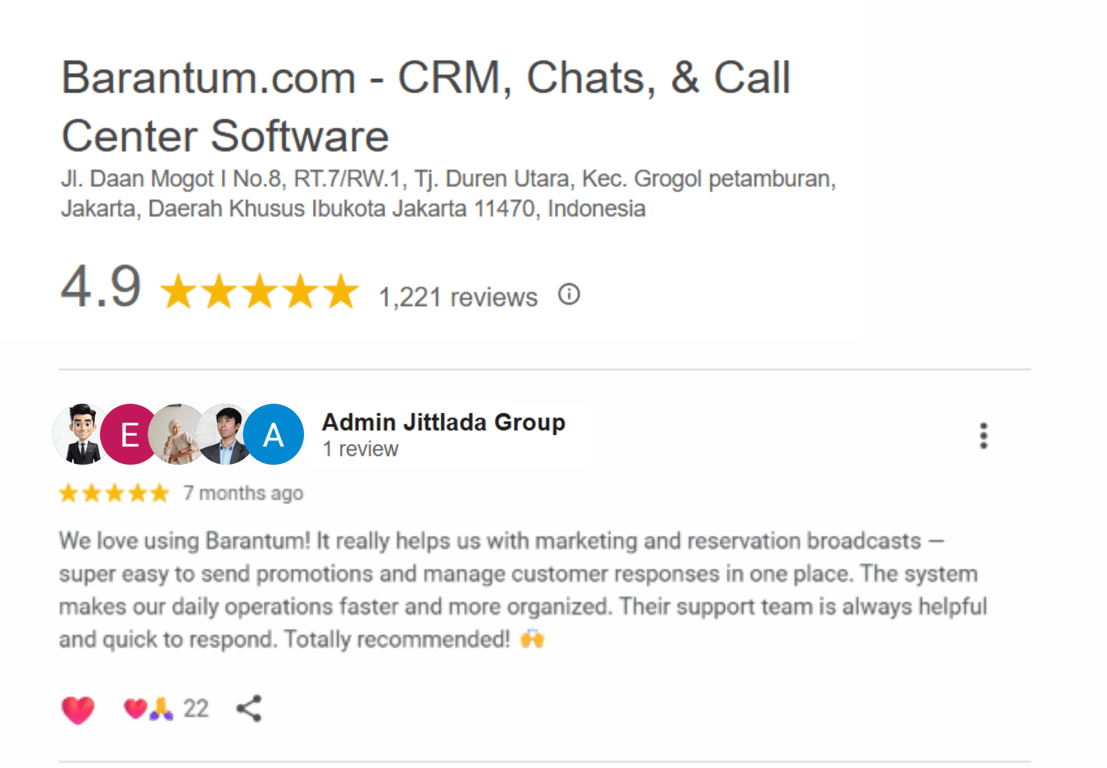
Task: Click the '7 months ago' timestamp
Action: point(243,493)
